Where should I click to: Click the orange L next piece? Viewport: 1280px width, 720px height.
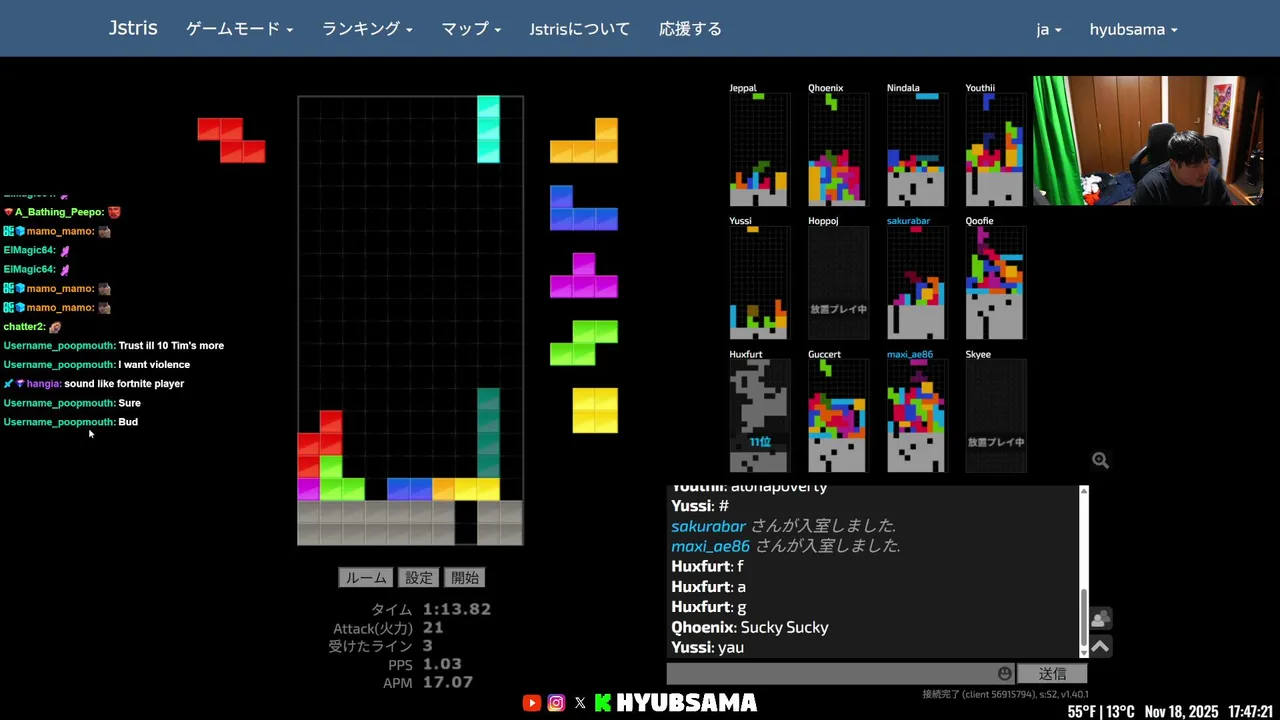click(x=584, y=140)
